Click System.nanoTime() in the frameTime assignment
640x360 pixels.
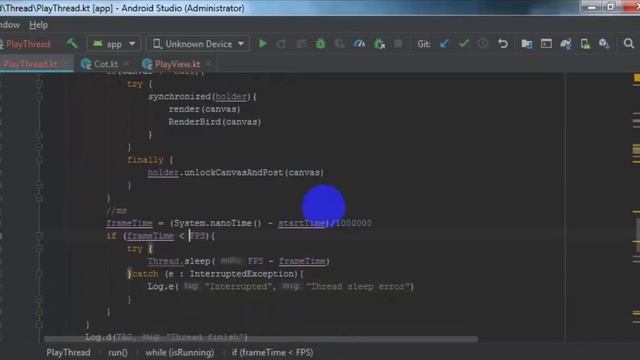218,223
